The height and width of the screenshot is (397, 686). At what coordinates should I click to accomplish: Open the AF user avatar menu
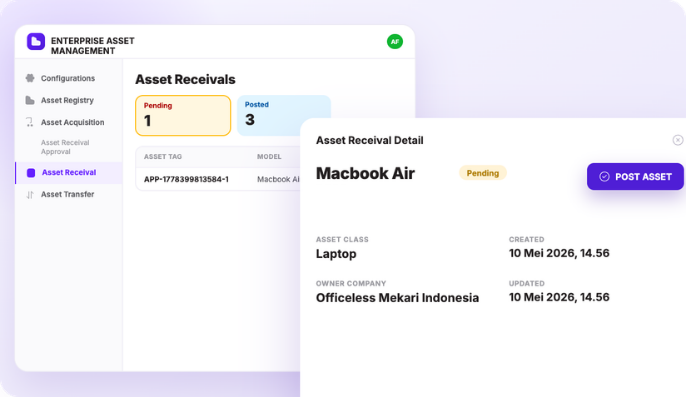395,42
